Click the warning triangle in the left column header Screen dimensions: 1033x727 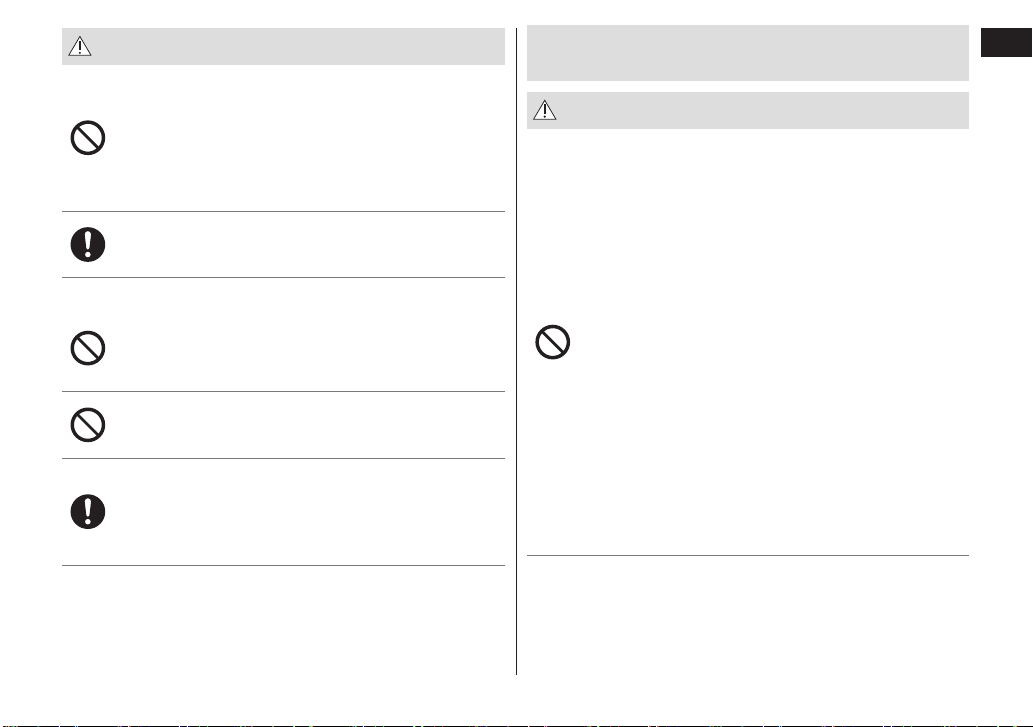tap(80, 46)
